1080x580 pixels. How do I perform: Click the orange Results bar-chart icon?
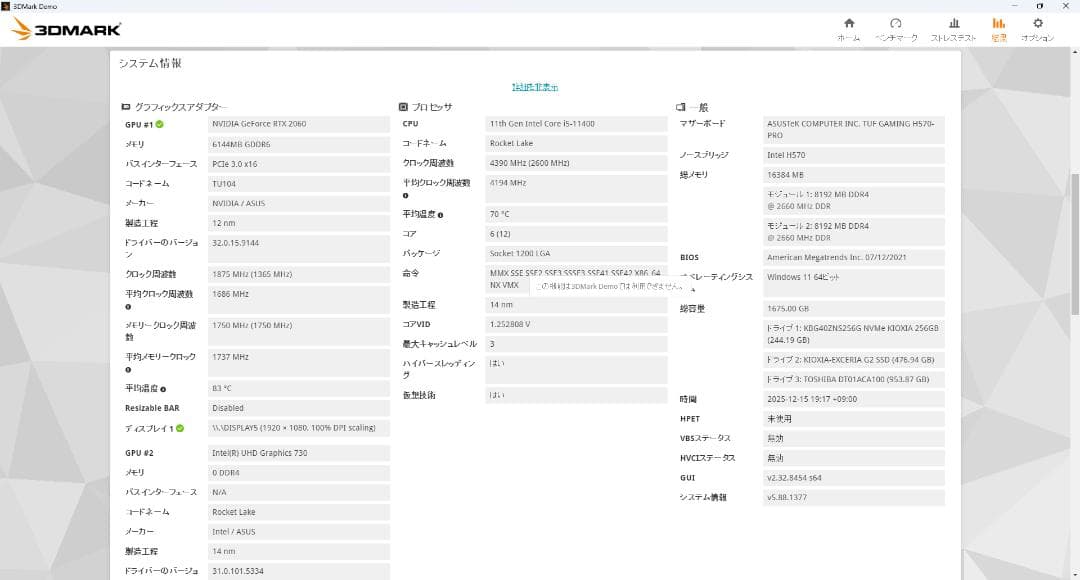pos(999,24)
